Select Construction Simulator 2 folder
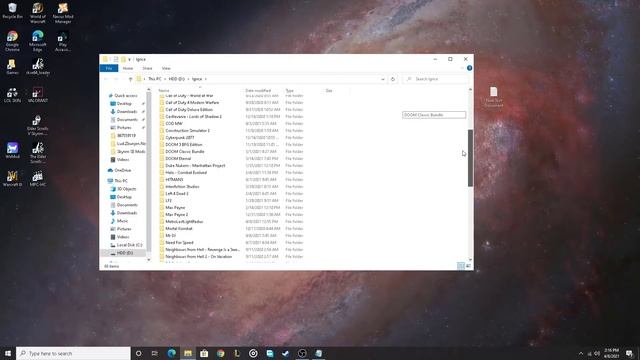 click(x=187, y=131)
